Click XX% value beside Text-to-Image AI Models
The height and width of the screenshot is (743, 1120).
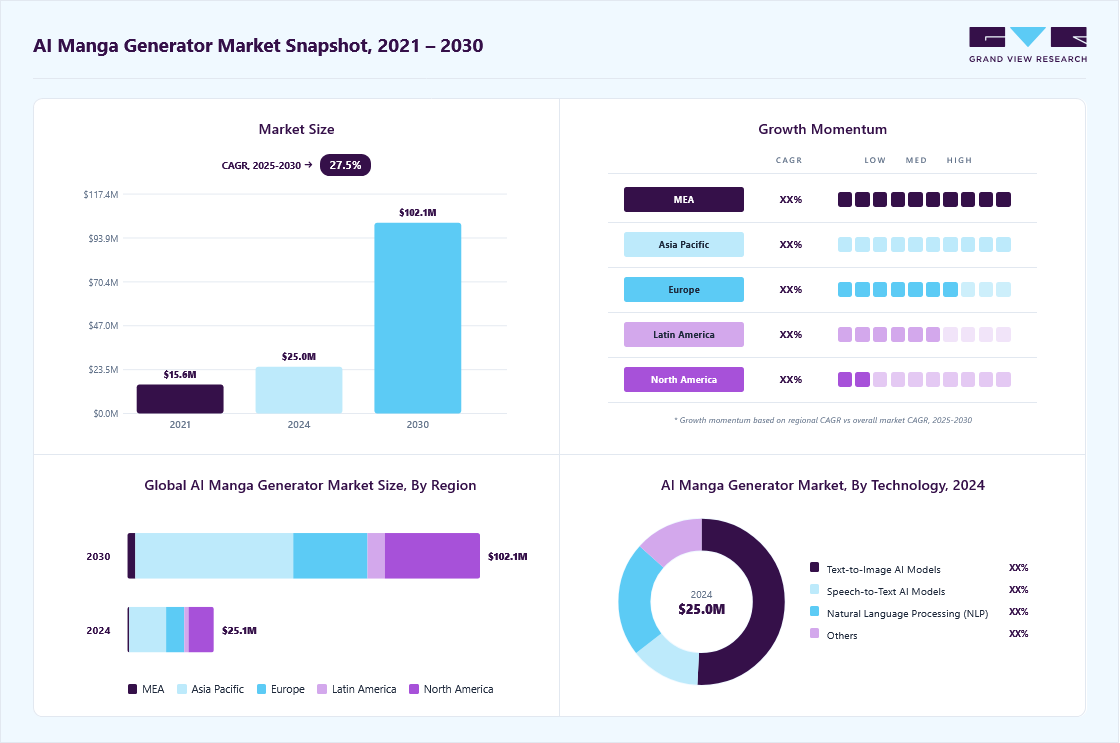(1019, 568)
